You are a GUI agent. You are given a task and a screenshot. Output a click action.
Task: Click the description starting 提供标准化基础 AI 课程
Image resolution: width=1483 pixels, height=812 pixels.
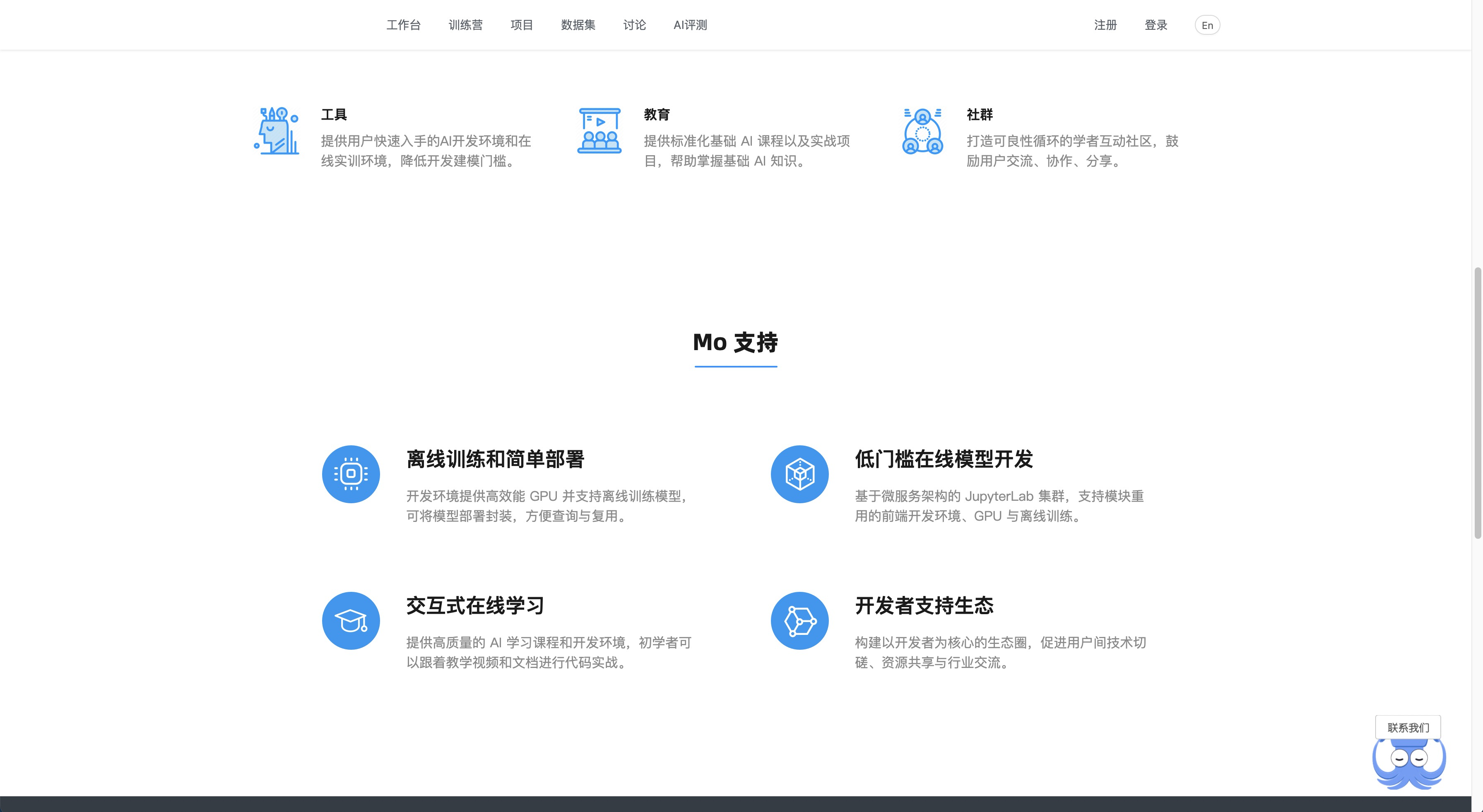pyautogui.click(x=747, y=151)
